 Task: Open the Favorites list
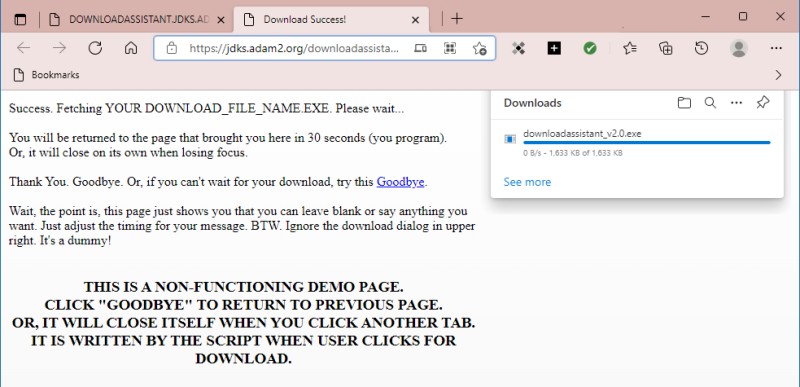click(630, 48)
